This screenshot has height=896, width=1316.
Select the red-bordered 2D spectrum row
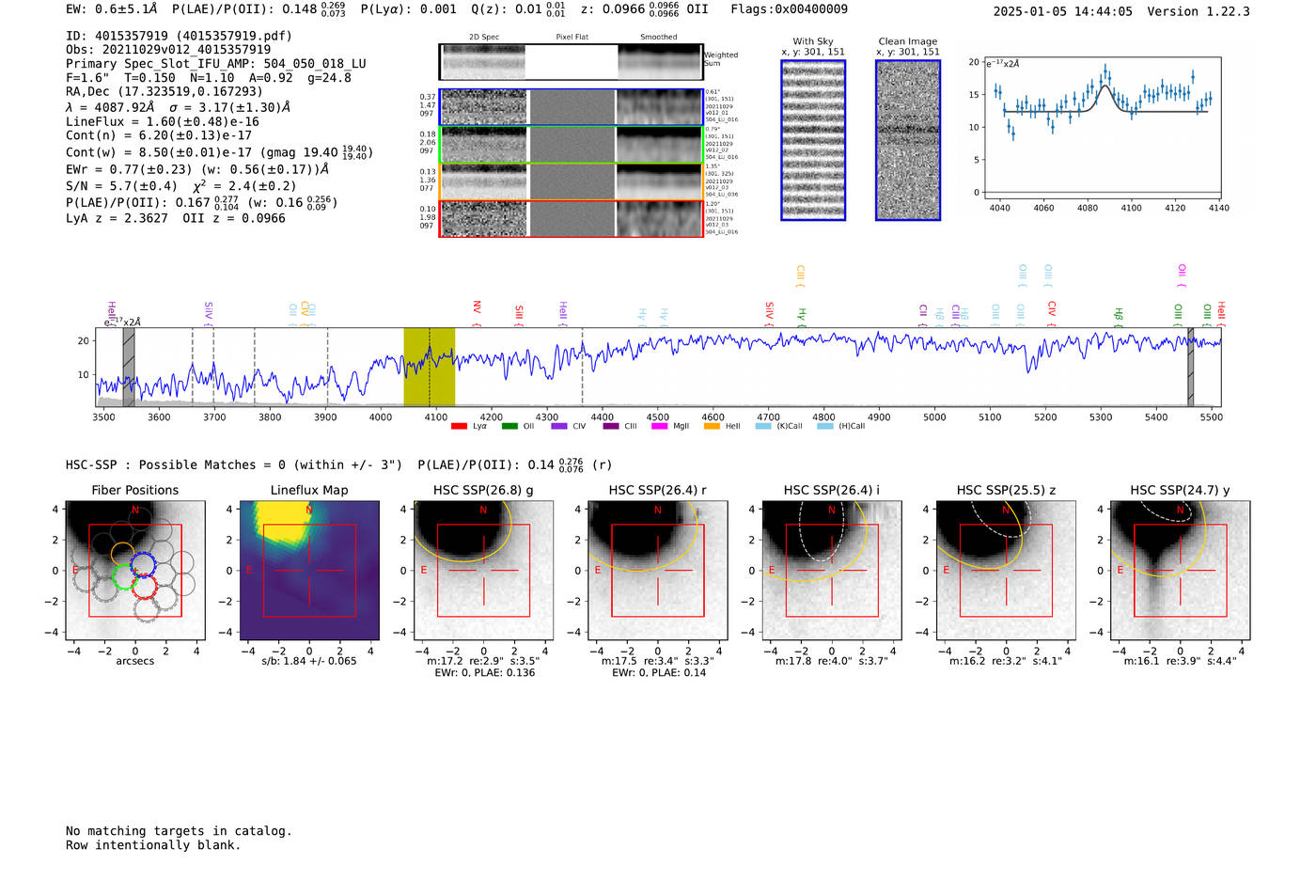point(572,218)
